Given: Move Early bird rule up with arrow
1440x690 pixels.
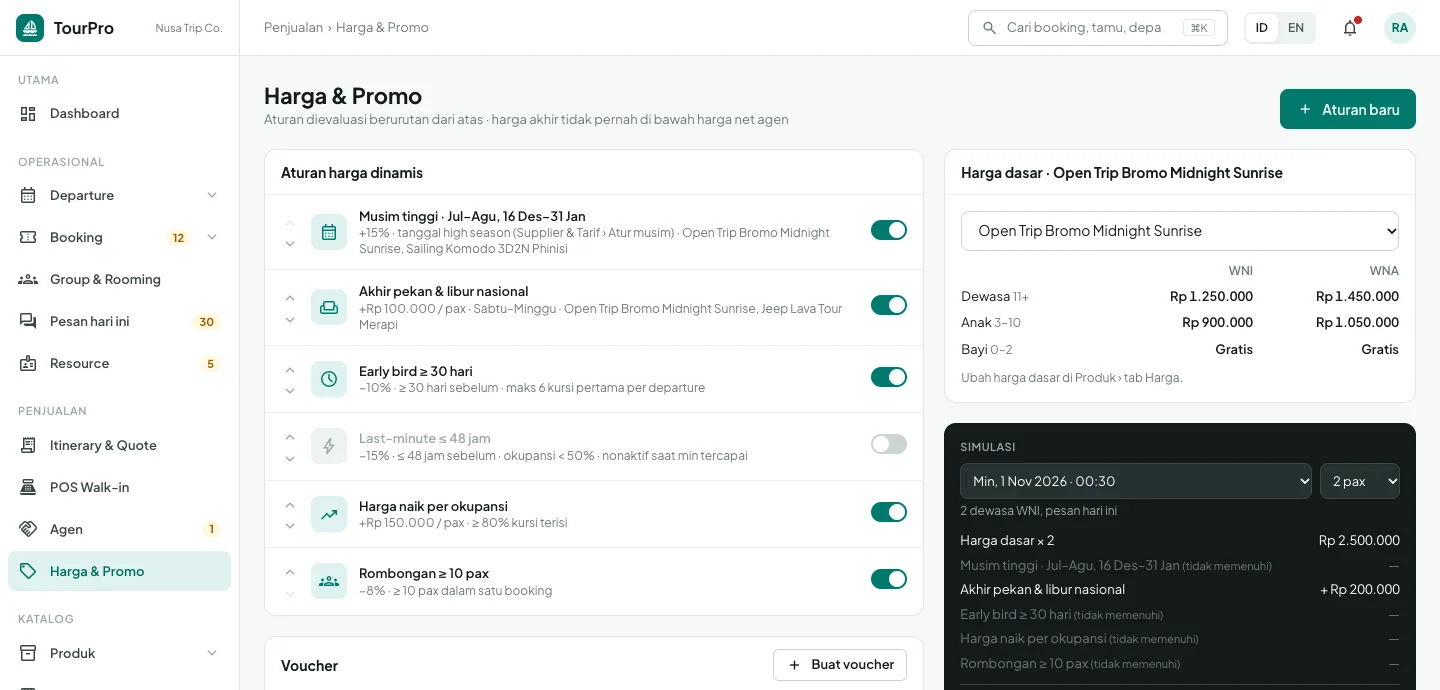Looking at the screenshot, I should (290, 369).
